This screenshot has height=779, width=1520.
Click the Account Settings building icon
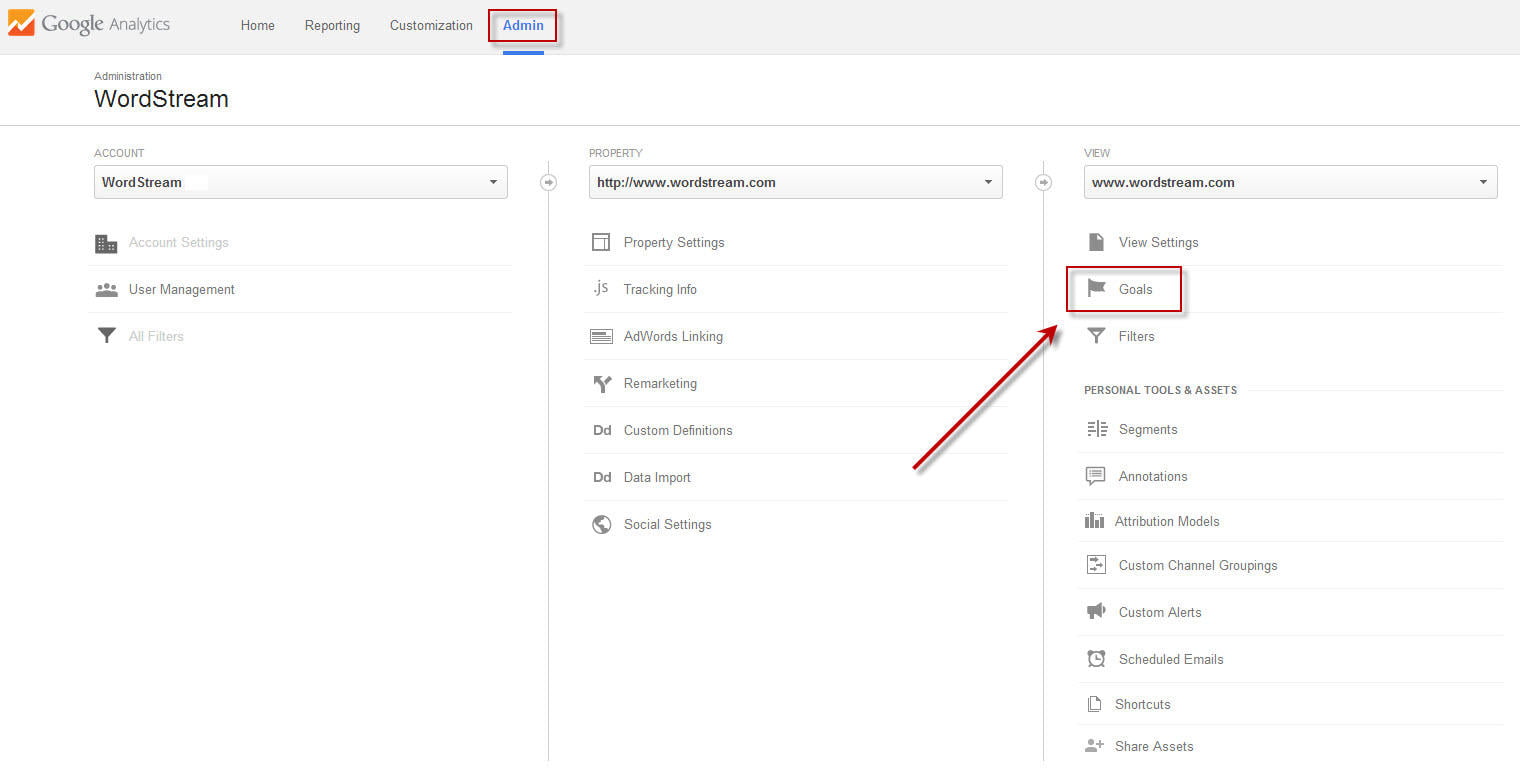pos(106,243)
